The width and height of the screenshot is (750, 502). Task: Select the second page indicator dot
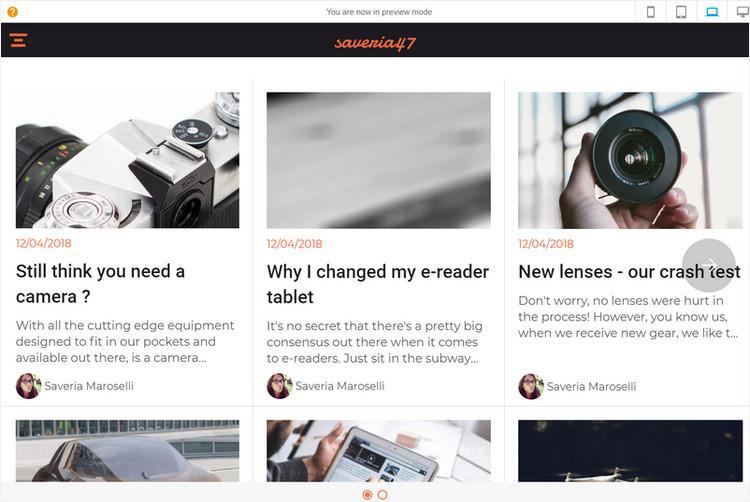(383, 495)
